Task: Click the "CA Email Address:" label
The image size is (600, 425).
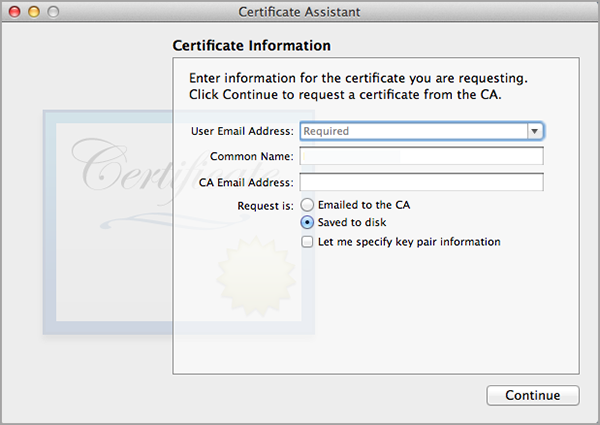Action: point(245,182)
